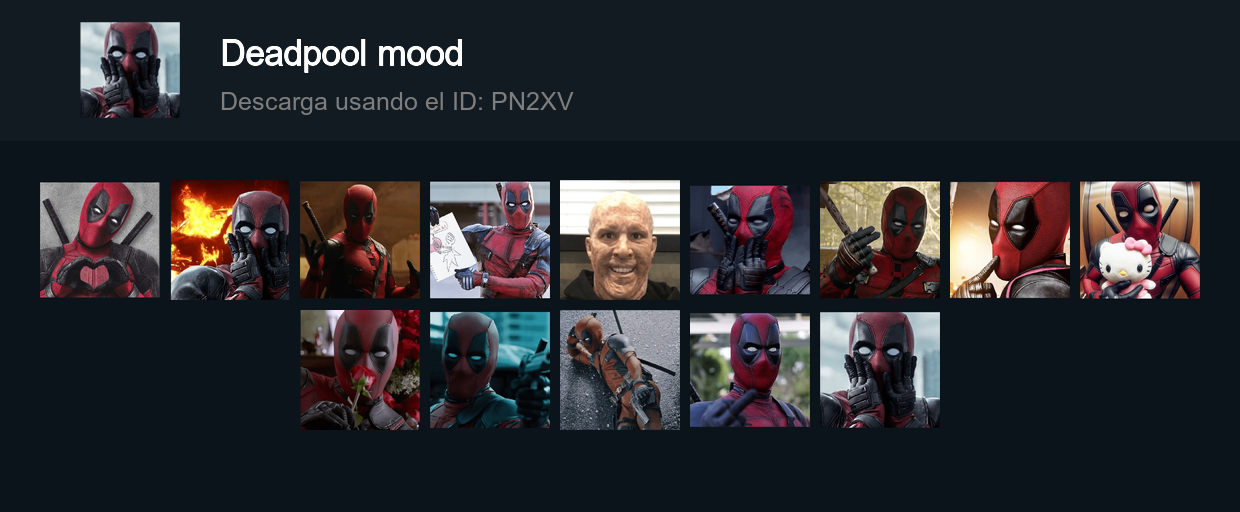Choose Deadpool drawing a sword from back
Viewport: 1240px width, 512px height.
tap(880, 240)
